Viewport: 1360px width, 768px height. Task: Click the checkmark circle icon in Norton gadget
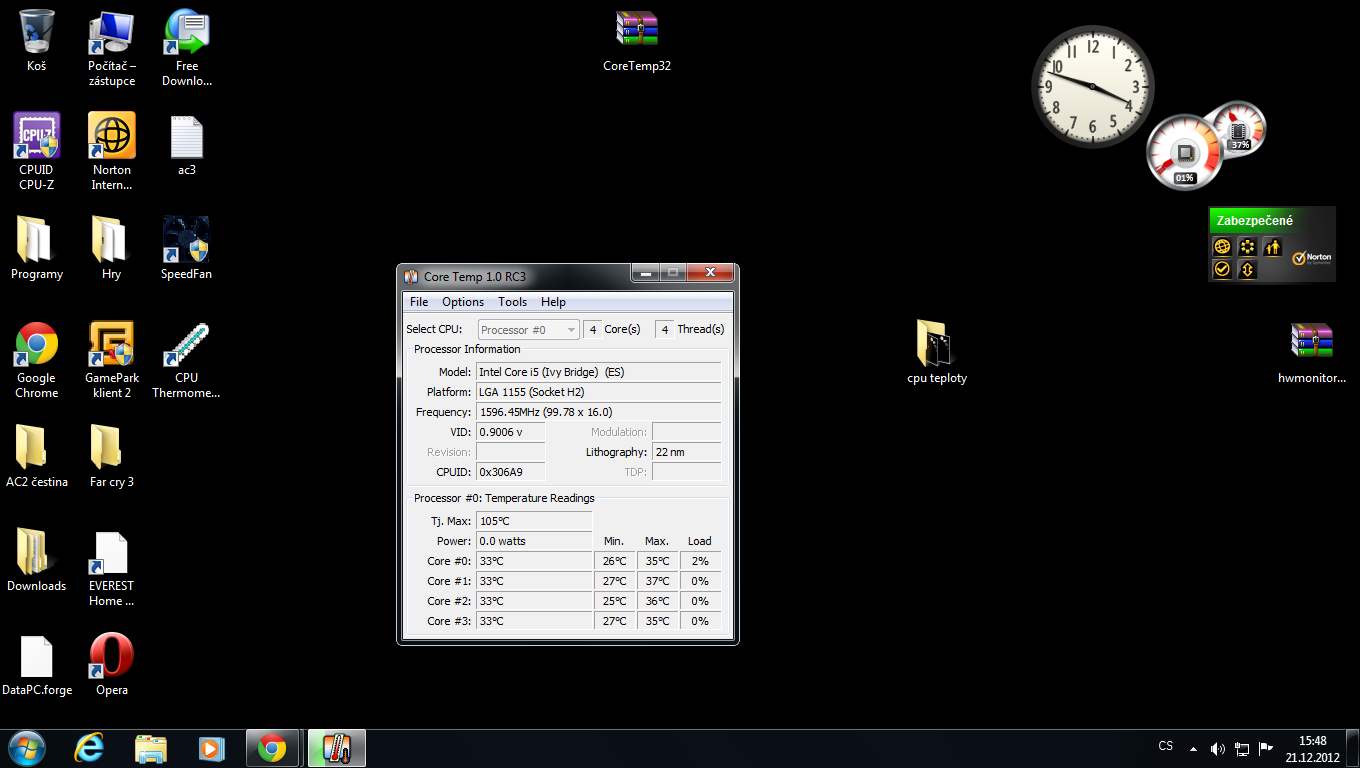(x=1222, y=270)
